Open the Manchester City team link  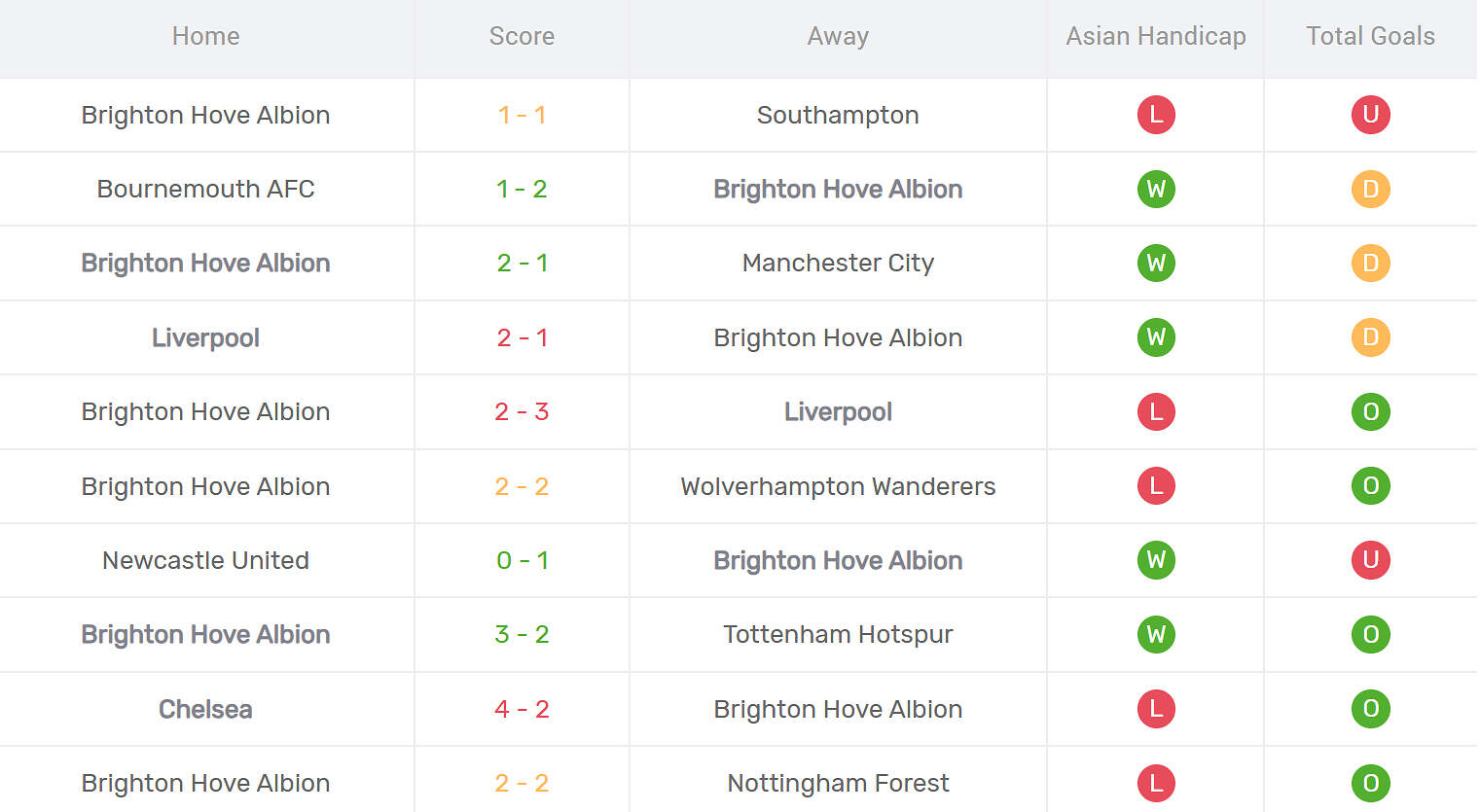click(x=838, y=263)
